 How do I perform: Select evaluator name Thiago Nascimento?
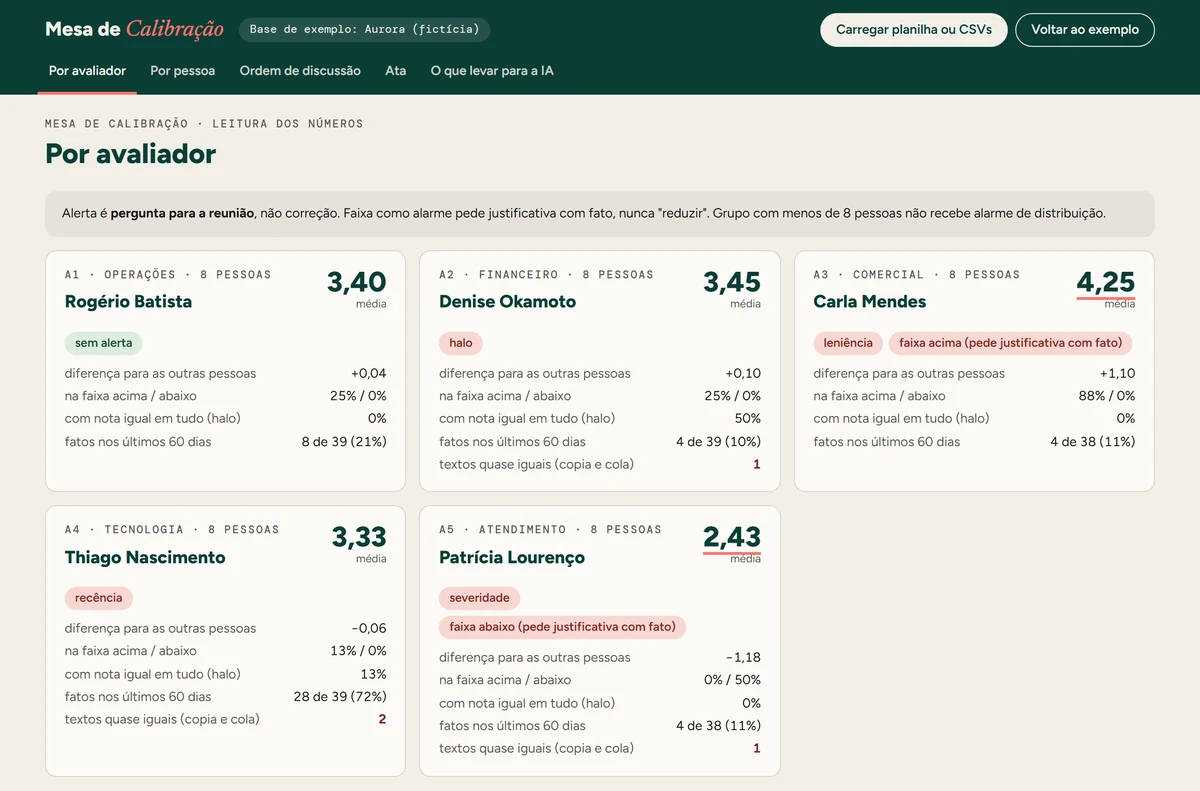(x=145, y=557)
